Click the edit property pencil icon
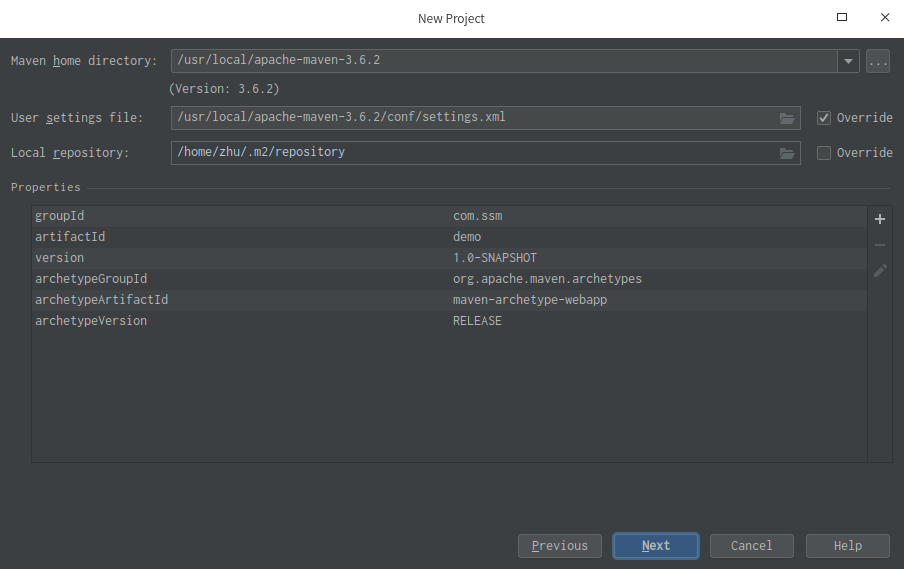Image resolution: width=904 pixels, height=569 pixels. point(880,271)
